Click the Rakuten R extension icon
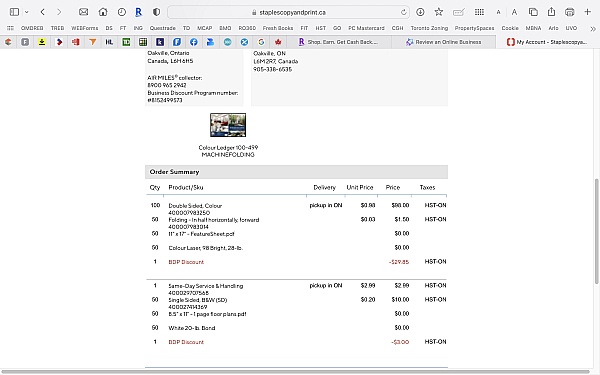The height and width of the screenshot is (375, 600). [139, 12]
